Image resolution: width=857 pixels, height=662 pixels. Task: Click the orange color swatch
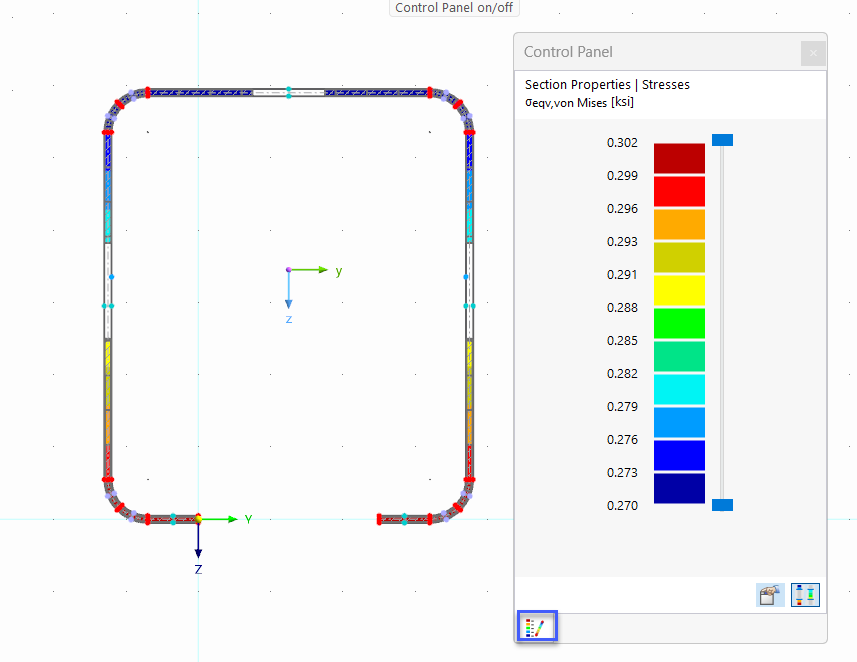point(679,224)
